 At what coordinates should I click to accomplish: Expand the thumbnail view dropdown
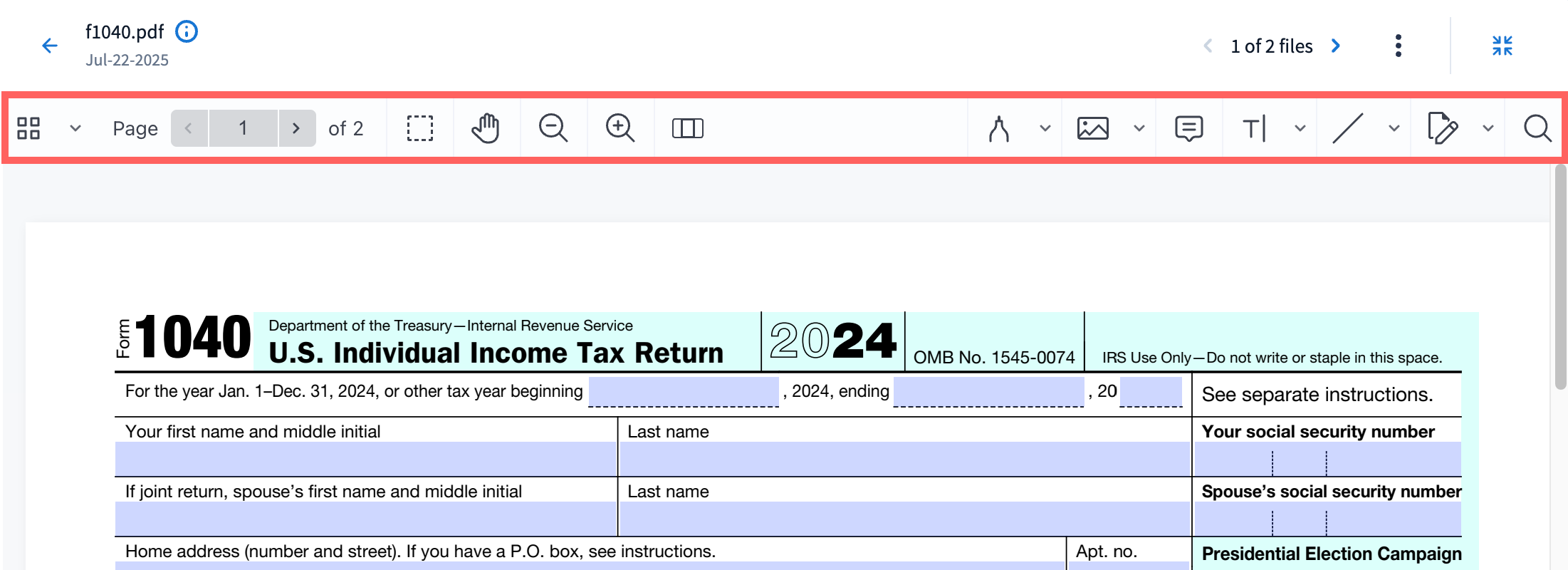[75, 128]
